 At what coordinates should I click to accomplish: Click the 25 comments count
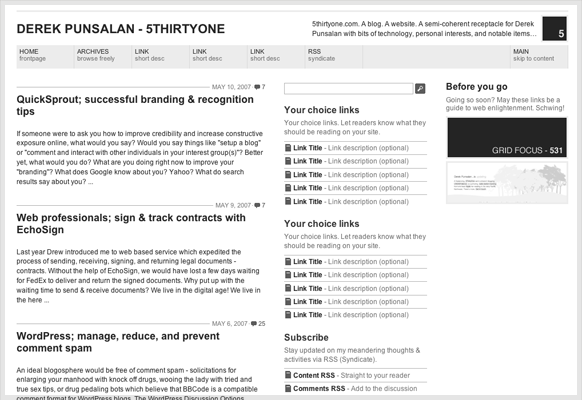[x=262, y=324]
